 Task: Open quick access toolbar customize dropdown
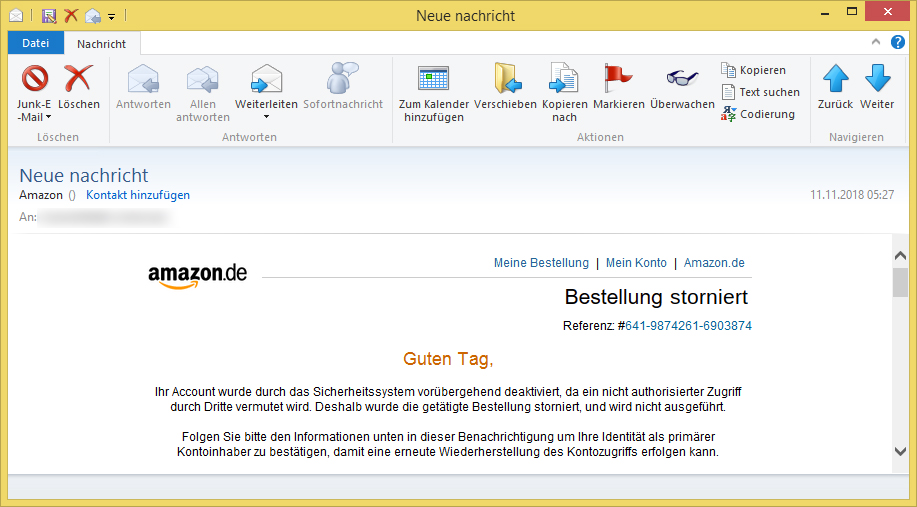(112, 17)
